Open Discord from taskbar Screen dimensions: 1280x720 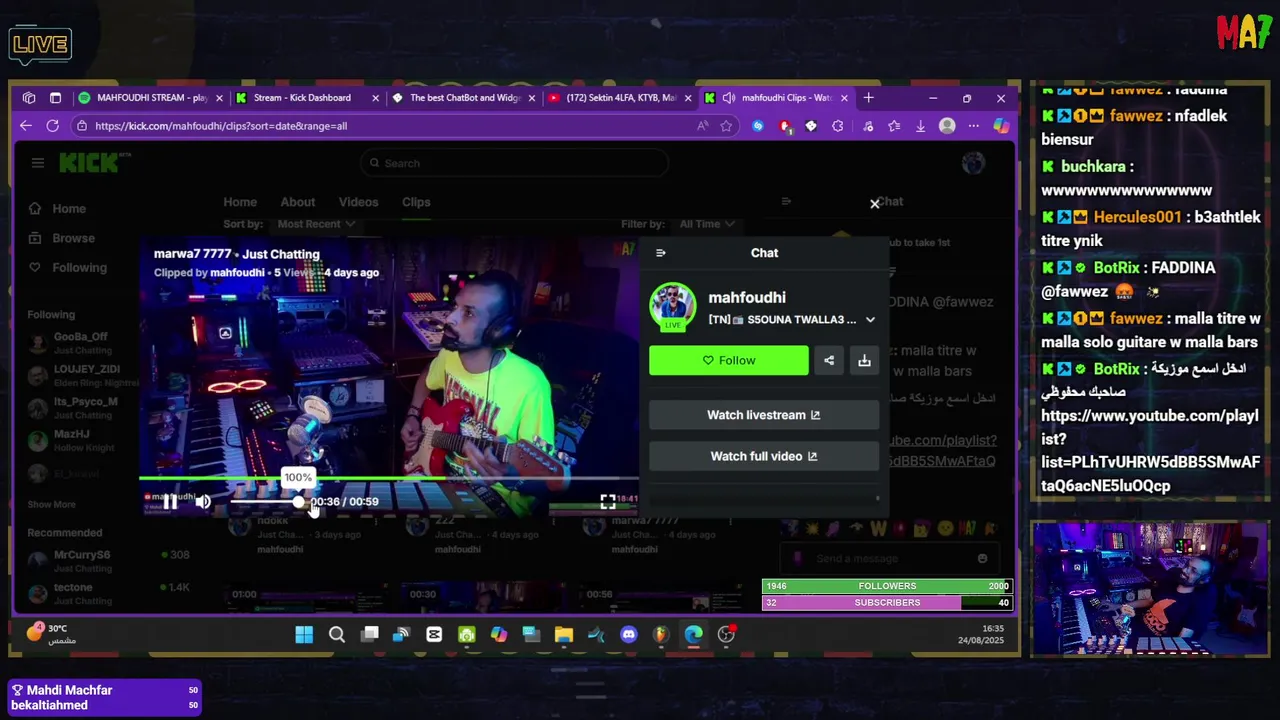click(x=628, y=635)
